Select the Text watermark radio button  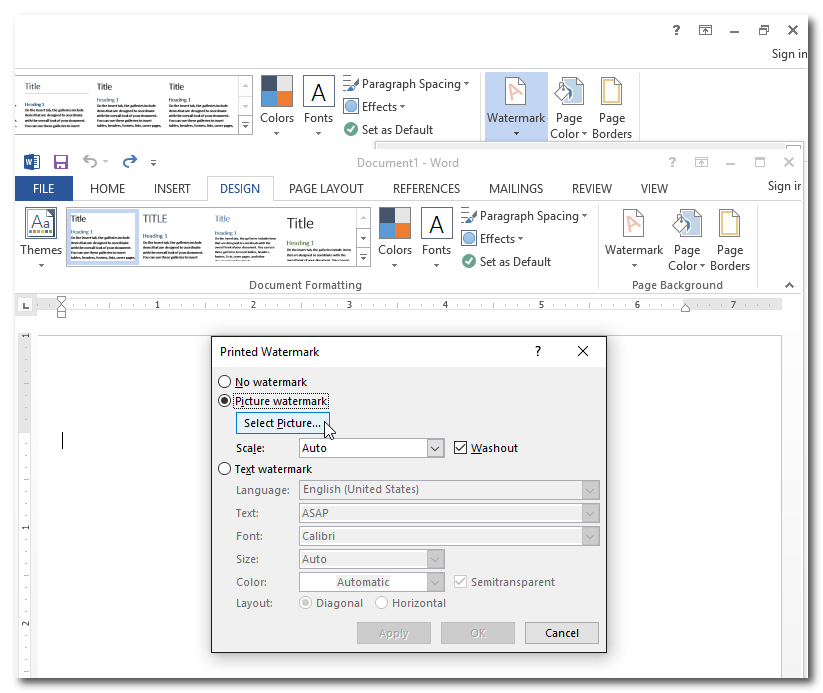coord(224,469)
